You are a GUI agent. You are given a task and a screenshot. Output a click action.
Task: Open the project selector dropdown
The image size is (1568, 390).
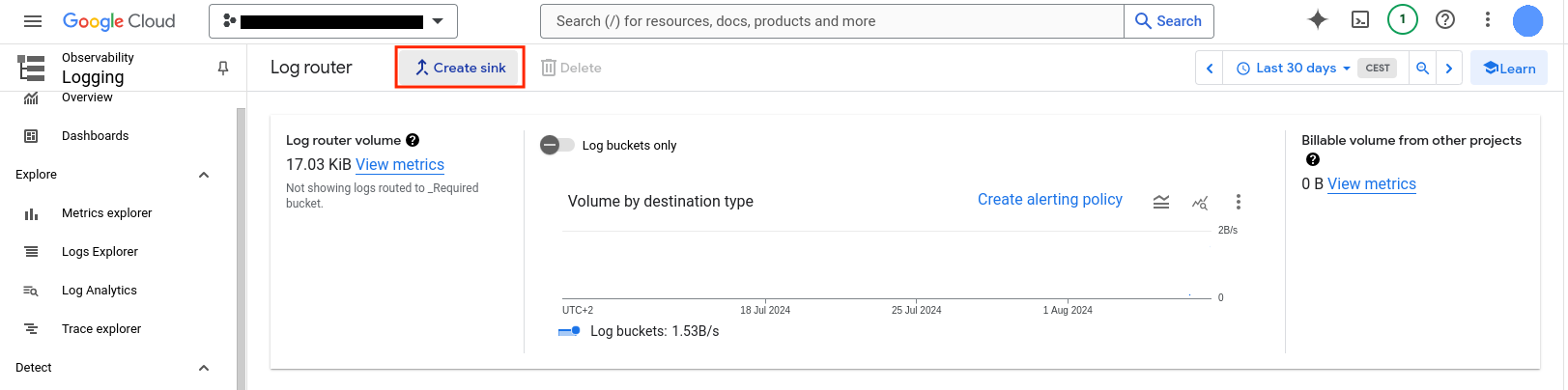[x=333, y=21]
